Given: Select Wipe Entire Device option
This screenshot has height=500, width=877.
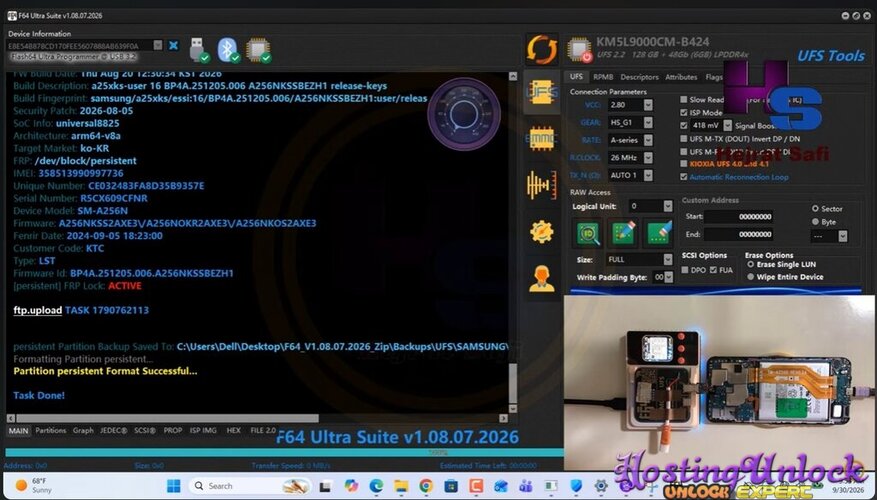Looking at the screenshot, I should coord(751,277).
